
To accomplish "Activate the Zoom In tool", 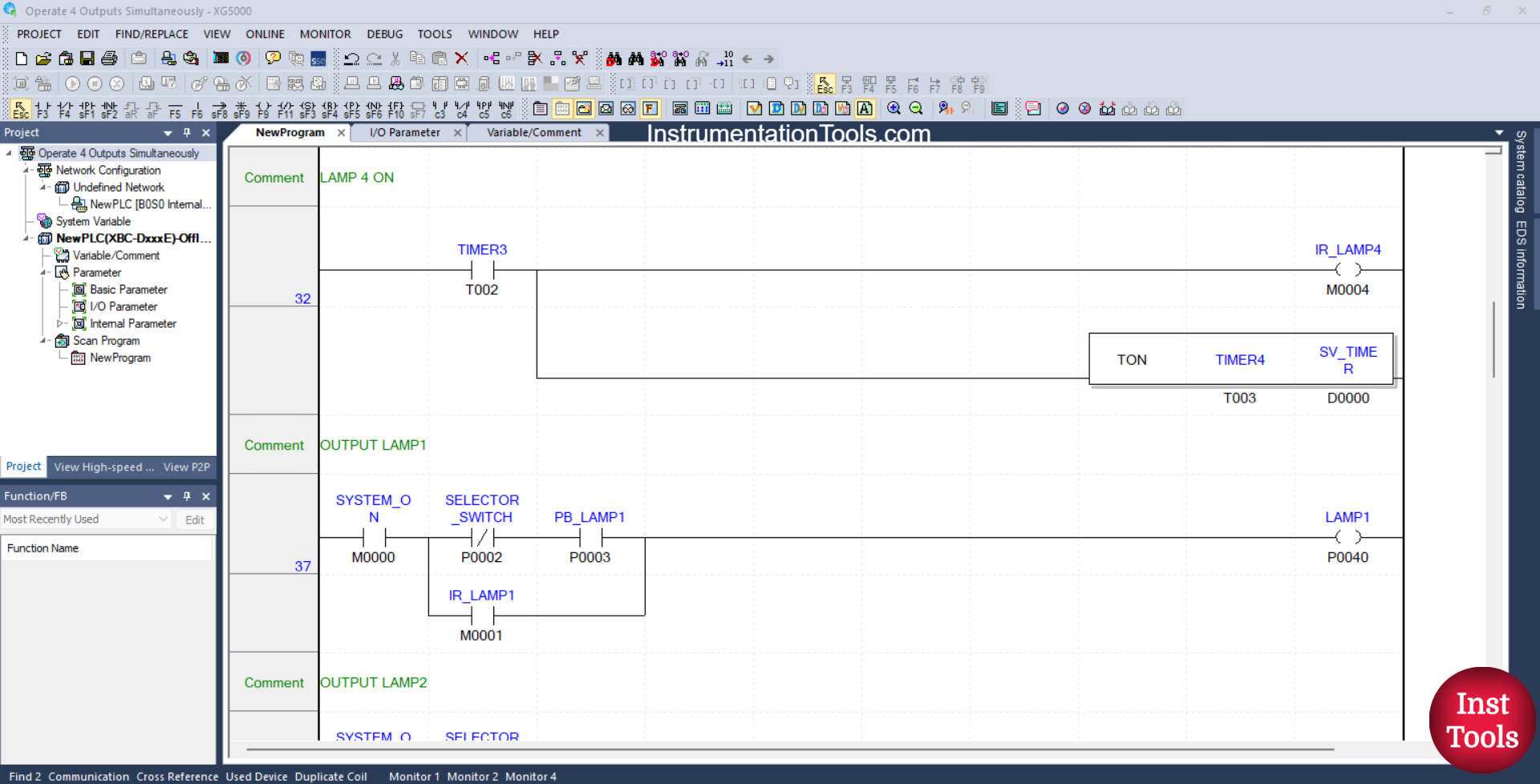I will click(x=894, y=108).
